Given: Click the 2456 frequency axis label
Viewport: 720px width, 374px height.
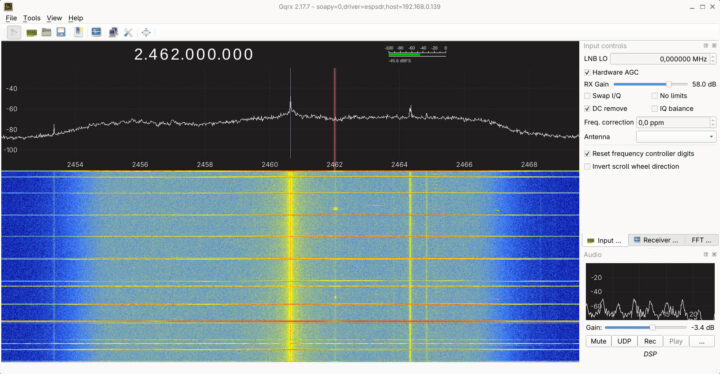Looking at the screenshot, I should 140,164.
